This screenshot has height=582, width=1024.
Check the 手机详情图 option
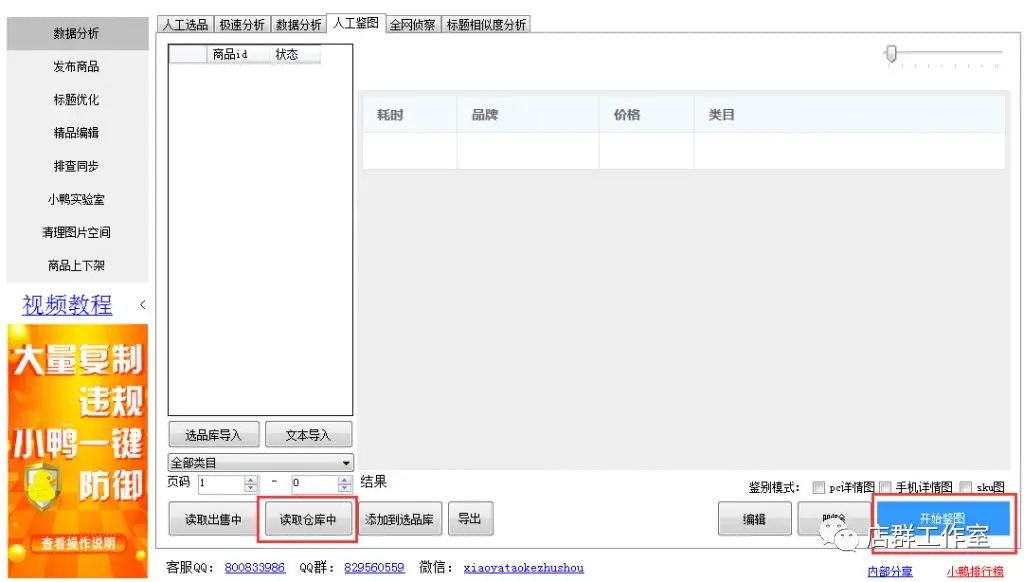(x=884, y=487)
